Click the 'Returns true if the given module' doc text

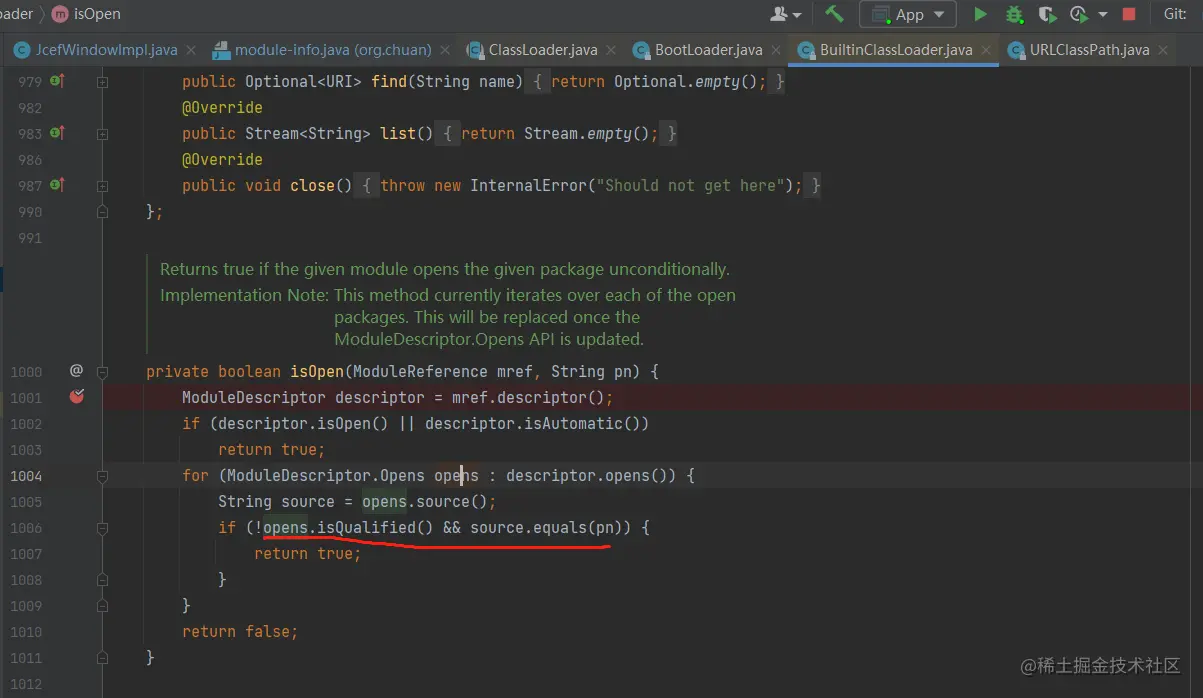[x=444, y=269]
